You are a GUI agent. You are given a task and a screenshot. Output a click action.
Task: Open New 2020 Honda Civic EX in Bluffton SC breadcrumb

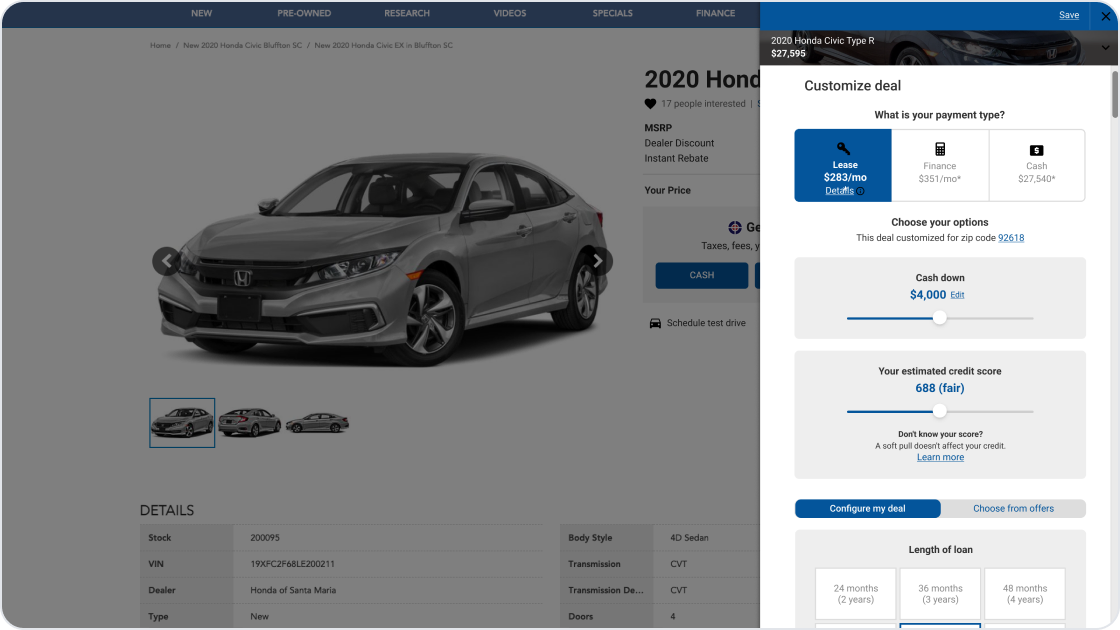[384, 45]
